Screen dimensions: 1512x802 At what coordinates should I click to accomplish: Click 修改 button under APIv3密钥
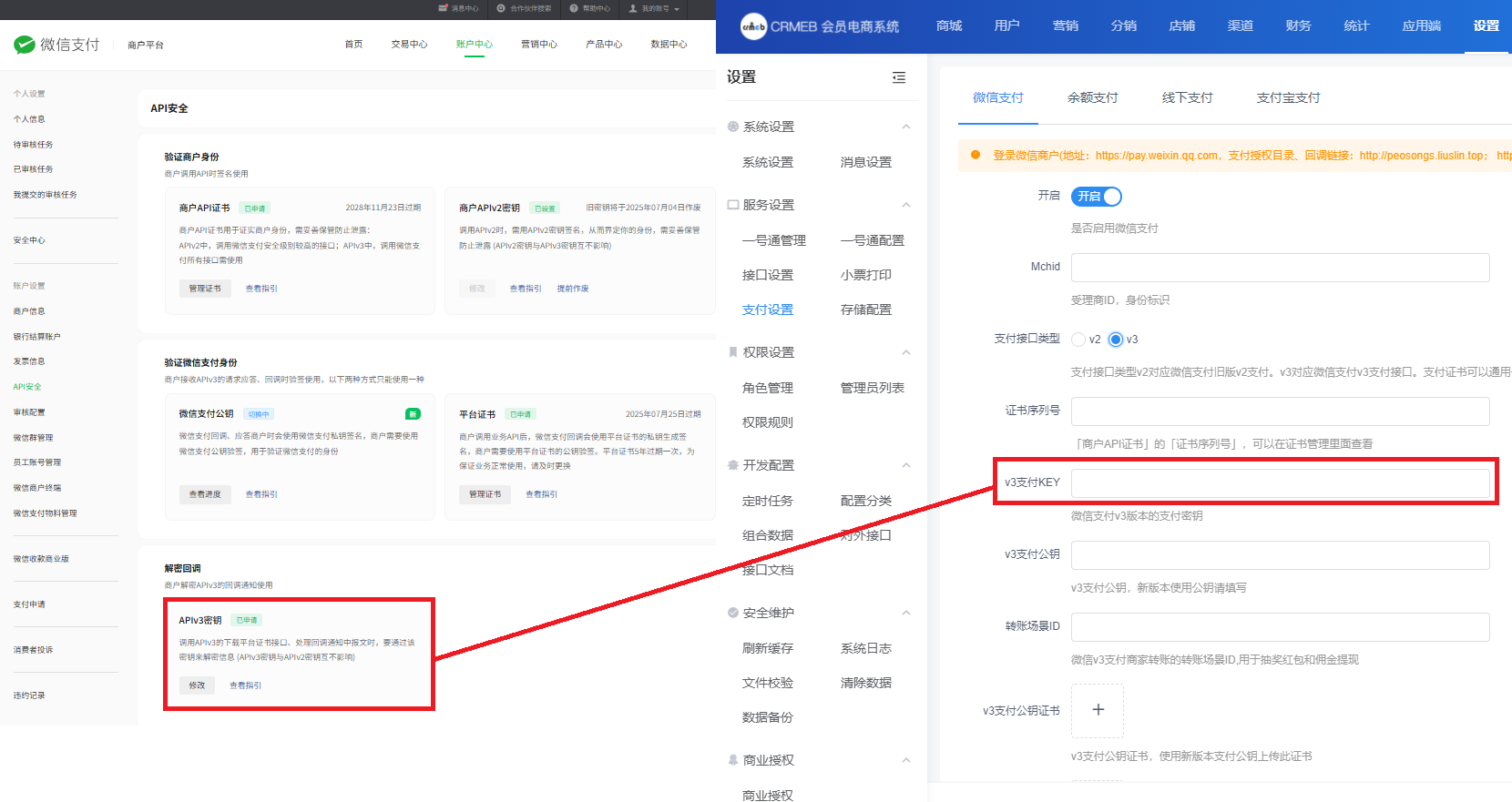tap(197, 685)
